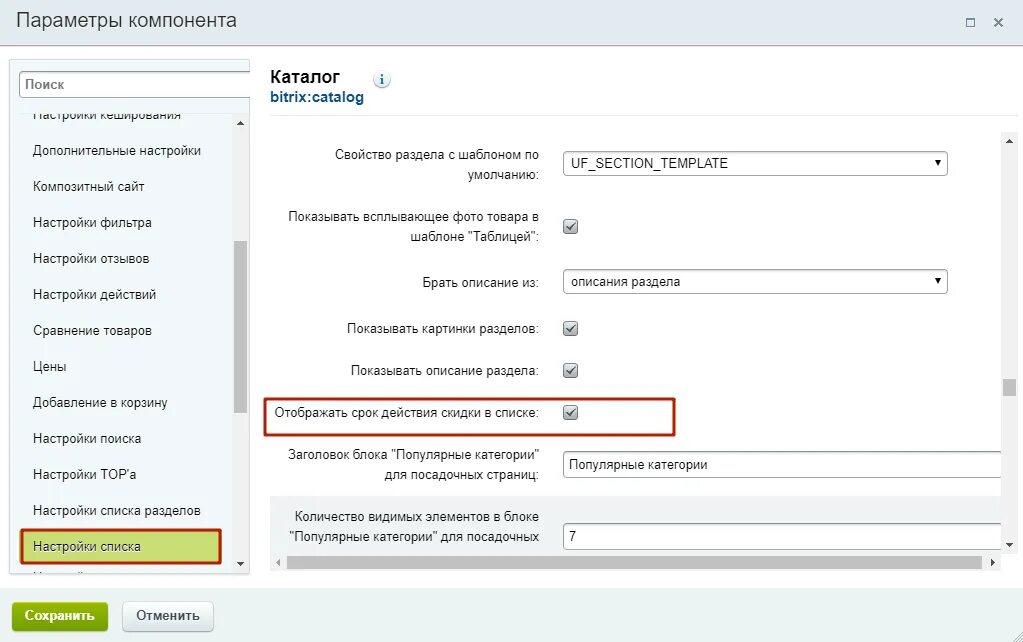Screen dimensions: 1023x642
Task: Go to Добавление в корзину
Action: (100, 403)
